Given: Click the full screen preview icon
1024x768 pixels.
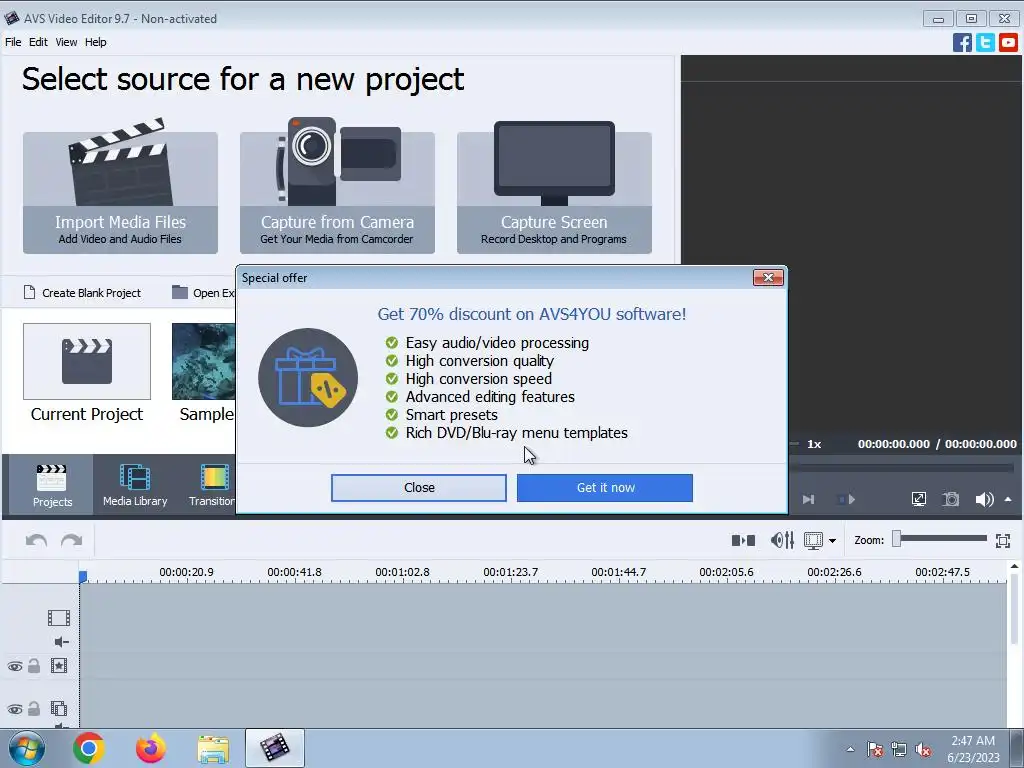Looking at the screenshot, I should [919, 500].
